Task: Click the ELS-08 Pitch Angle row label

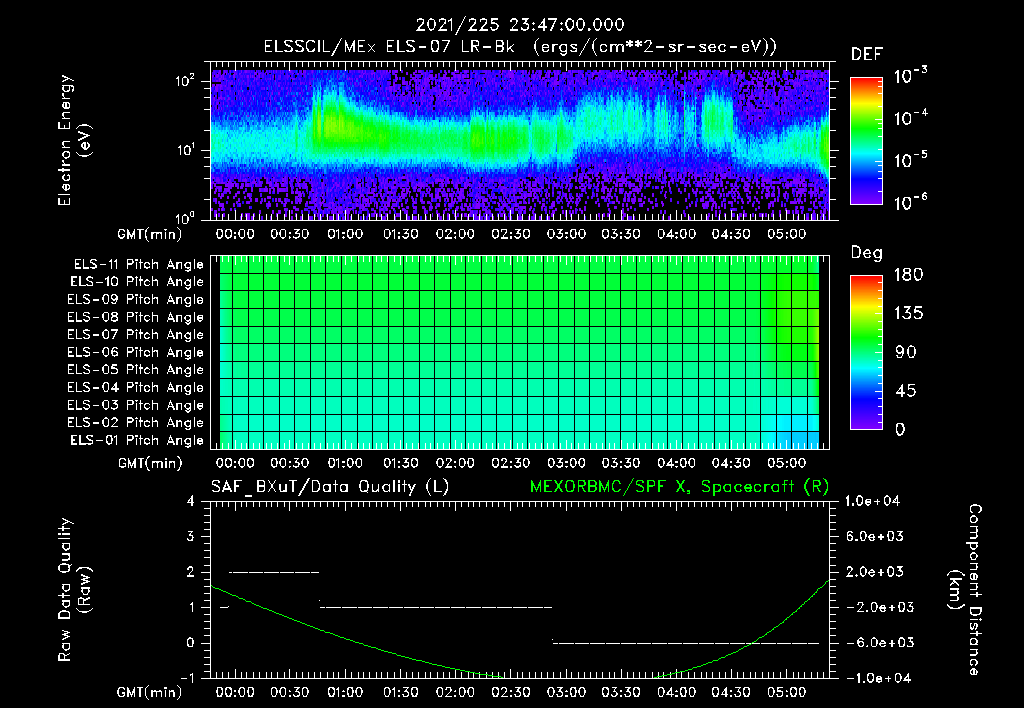Action: (136, 317)
